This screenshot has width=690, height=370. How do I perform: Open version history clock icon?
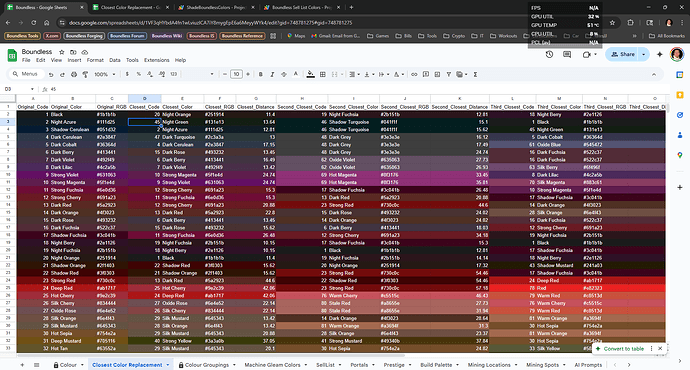click(549, 55)
